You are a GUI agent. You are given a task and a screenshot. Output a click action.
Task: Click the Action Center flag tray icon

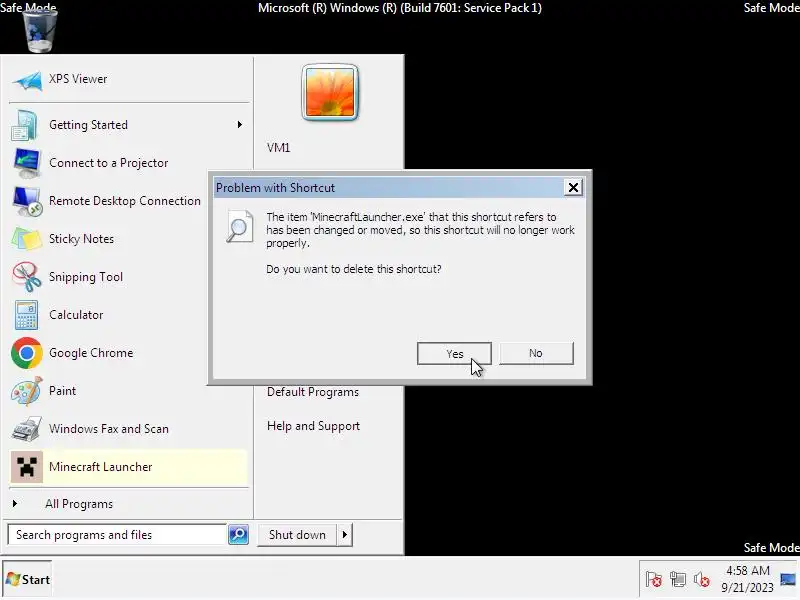click(x=654, y=580)
